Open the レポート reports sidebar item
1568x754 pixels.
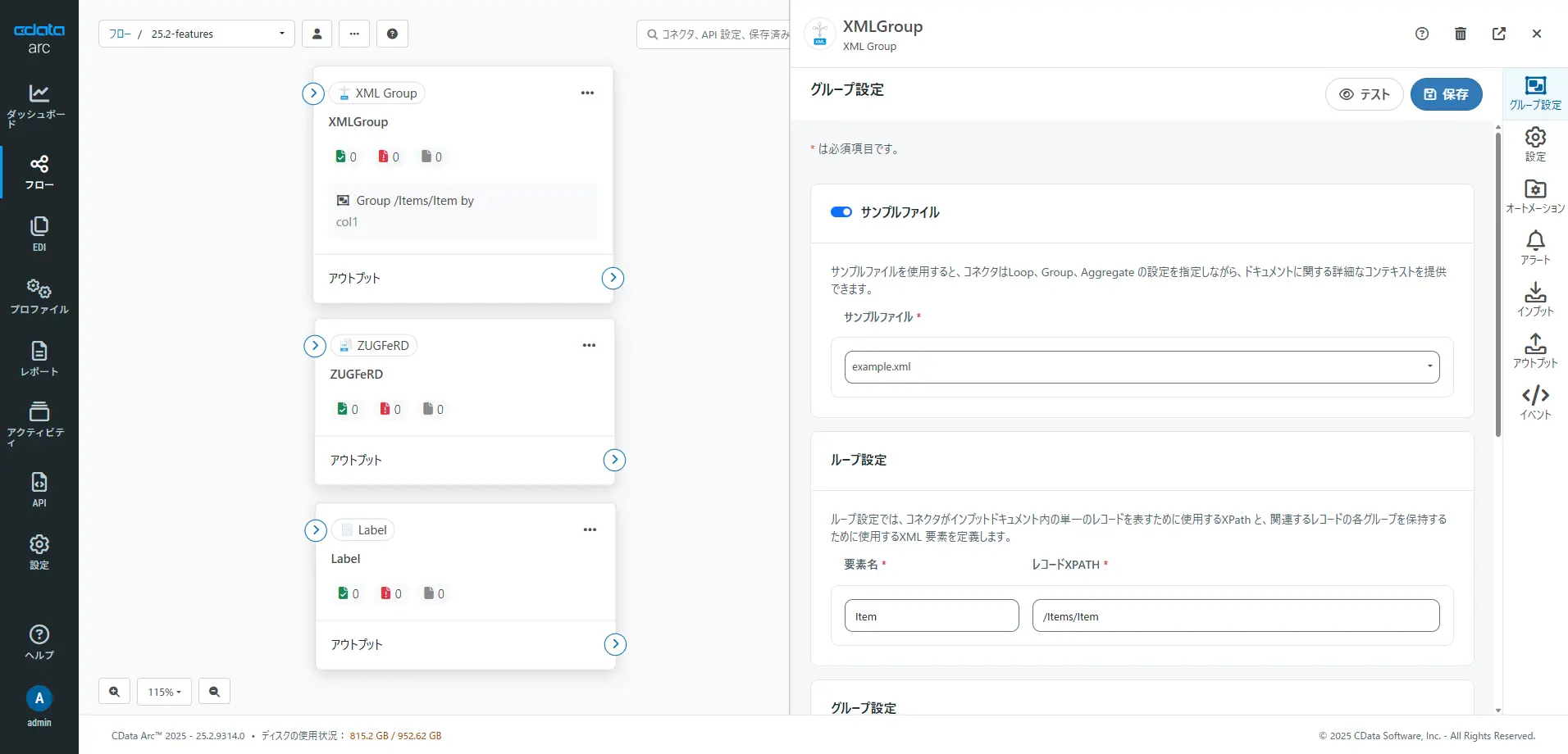(39, 359)
